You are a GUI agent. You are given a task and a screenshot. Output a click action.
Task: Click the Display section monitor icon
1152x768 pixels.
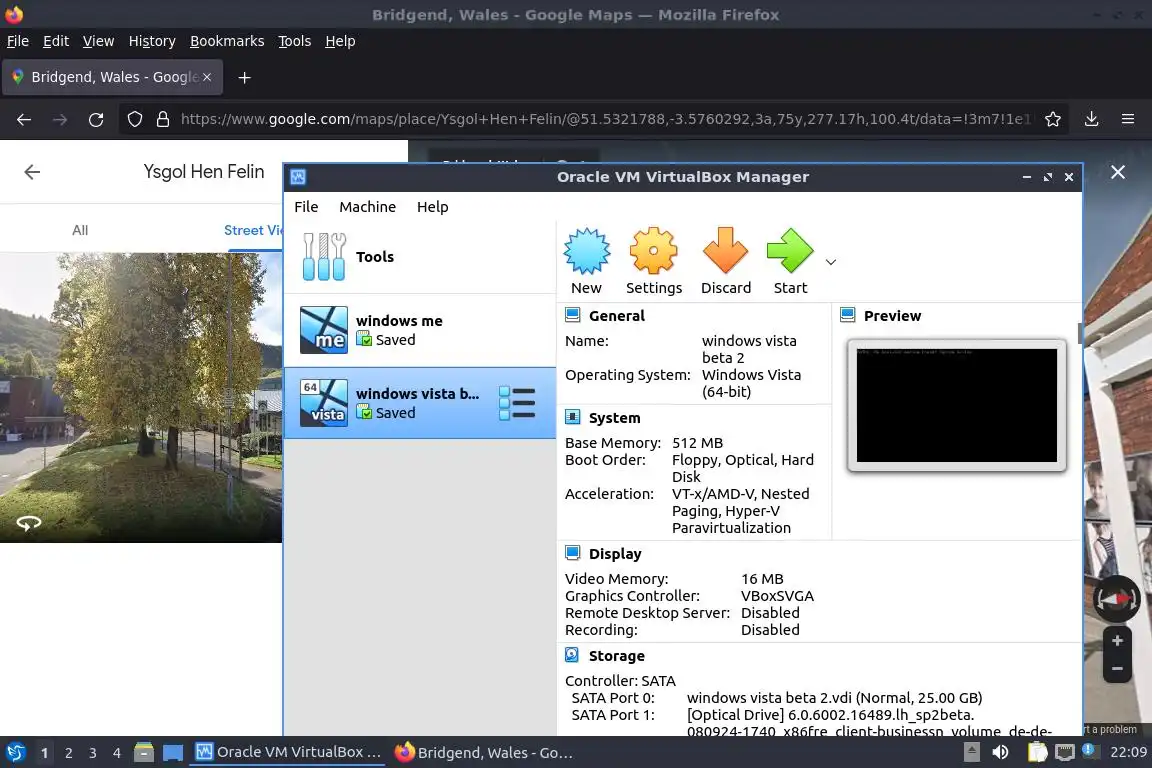pyautogui.click(x=572, y=553)
